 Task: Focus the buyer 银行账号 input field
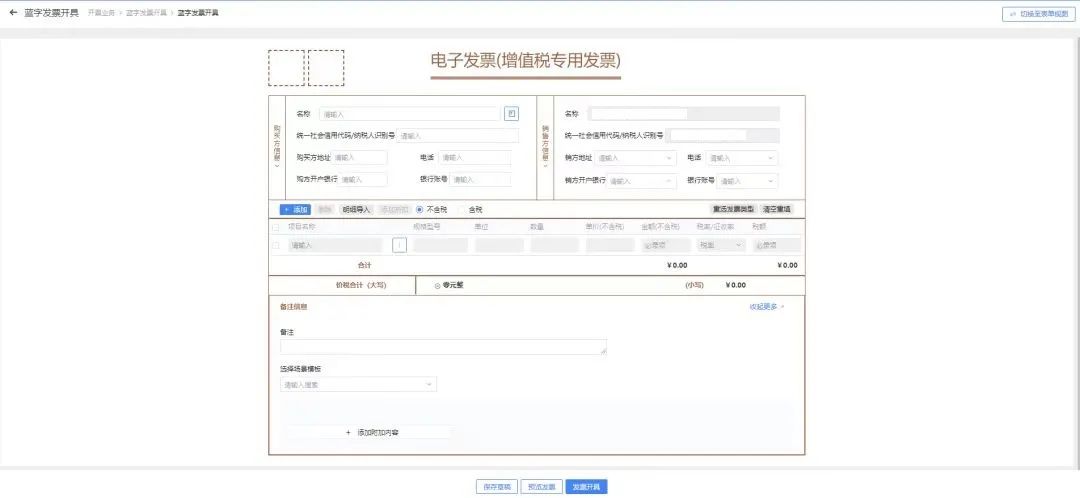tap(480, 180)
